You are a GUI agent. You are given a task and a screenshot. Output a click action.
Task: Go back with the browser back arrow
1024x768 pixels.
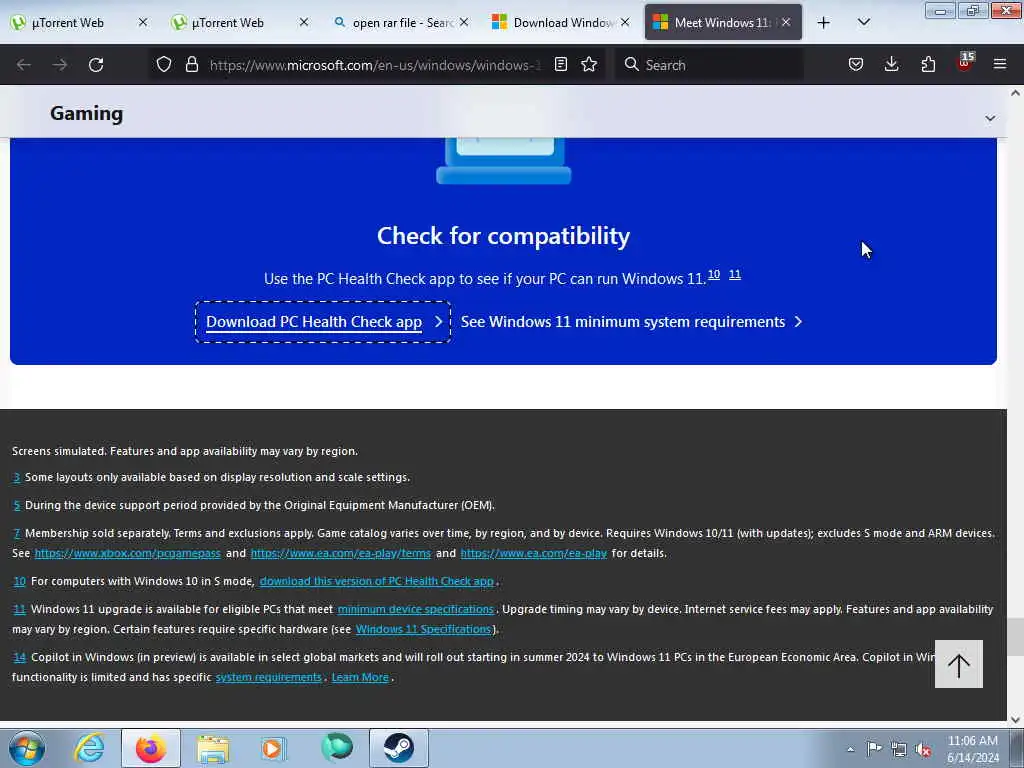pos(24,65)
